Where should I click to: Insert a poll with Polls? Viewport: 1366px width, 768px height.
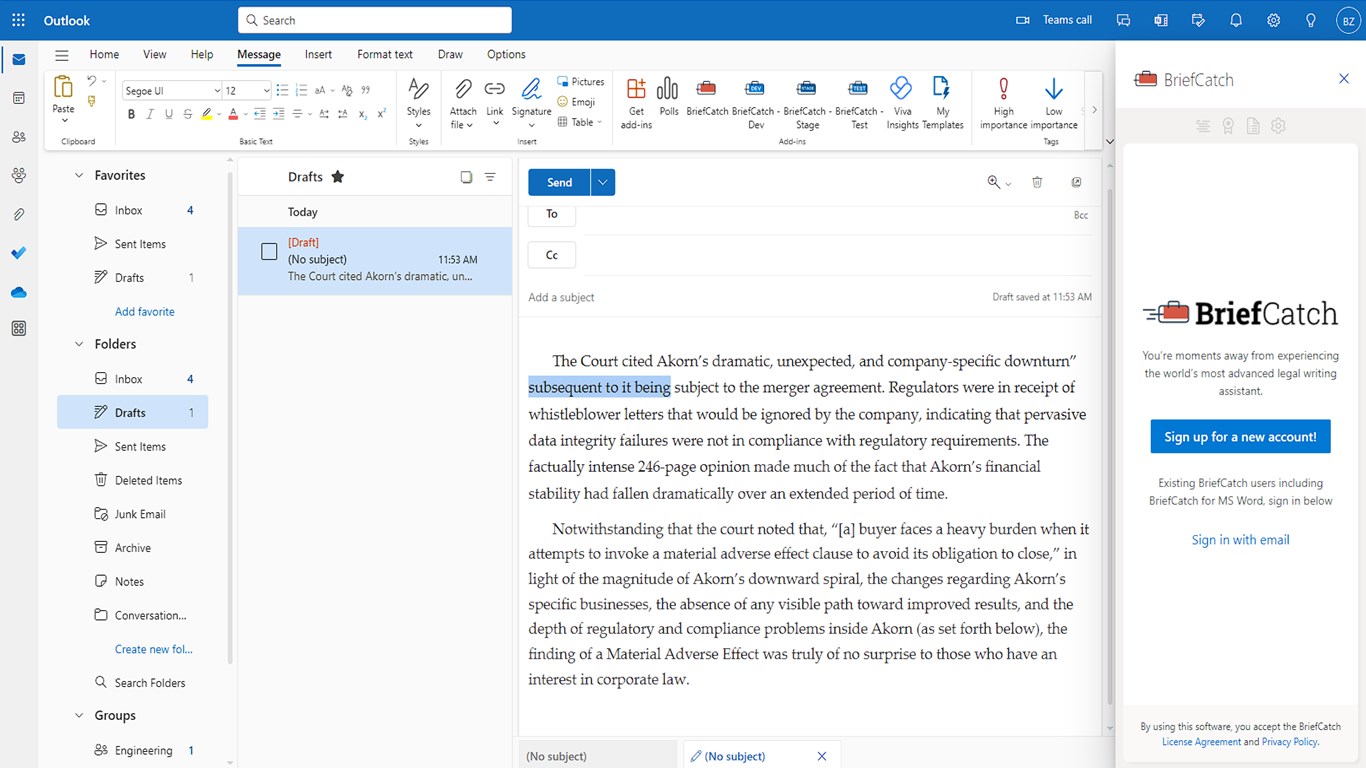coord(668,97)
